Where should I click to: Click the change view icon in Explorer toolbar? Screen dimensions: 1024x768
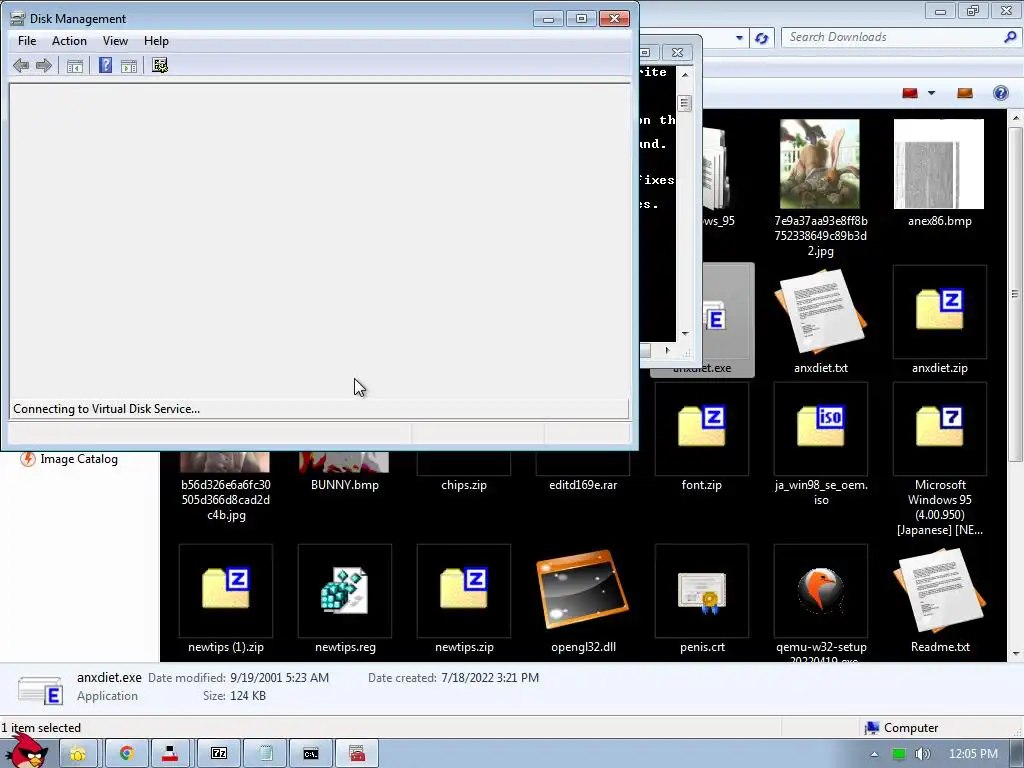click(x=910, y=93)
